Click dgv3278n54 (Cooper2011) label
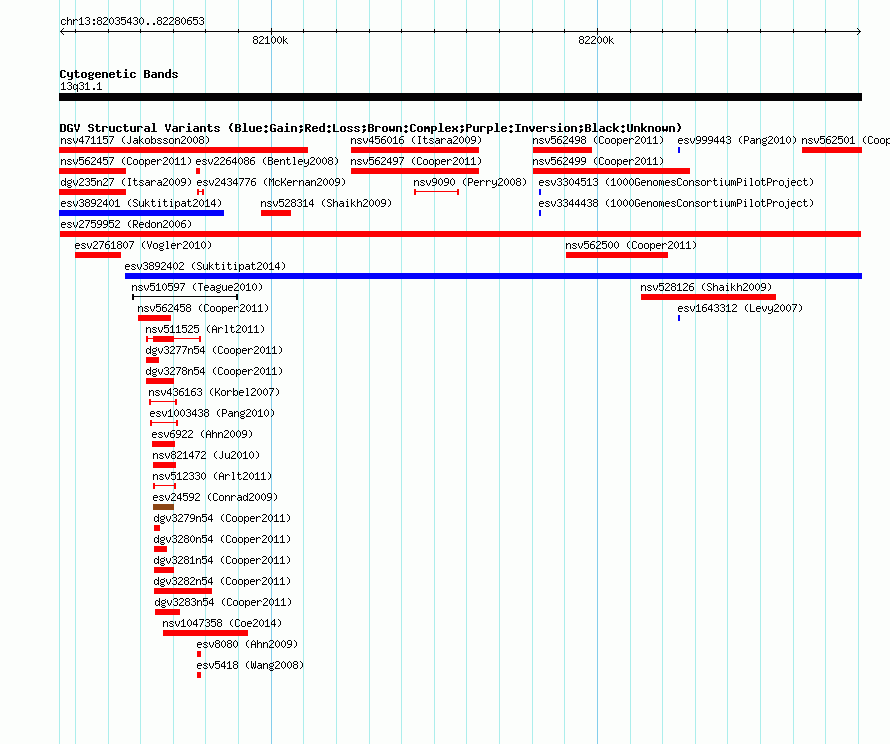Viewport: 890px width, 744px height. point(214,371)
